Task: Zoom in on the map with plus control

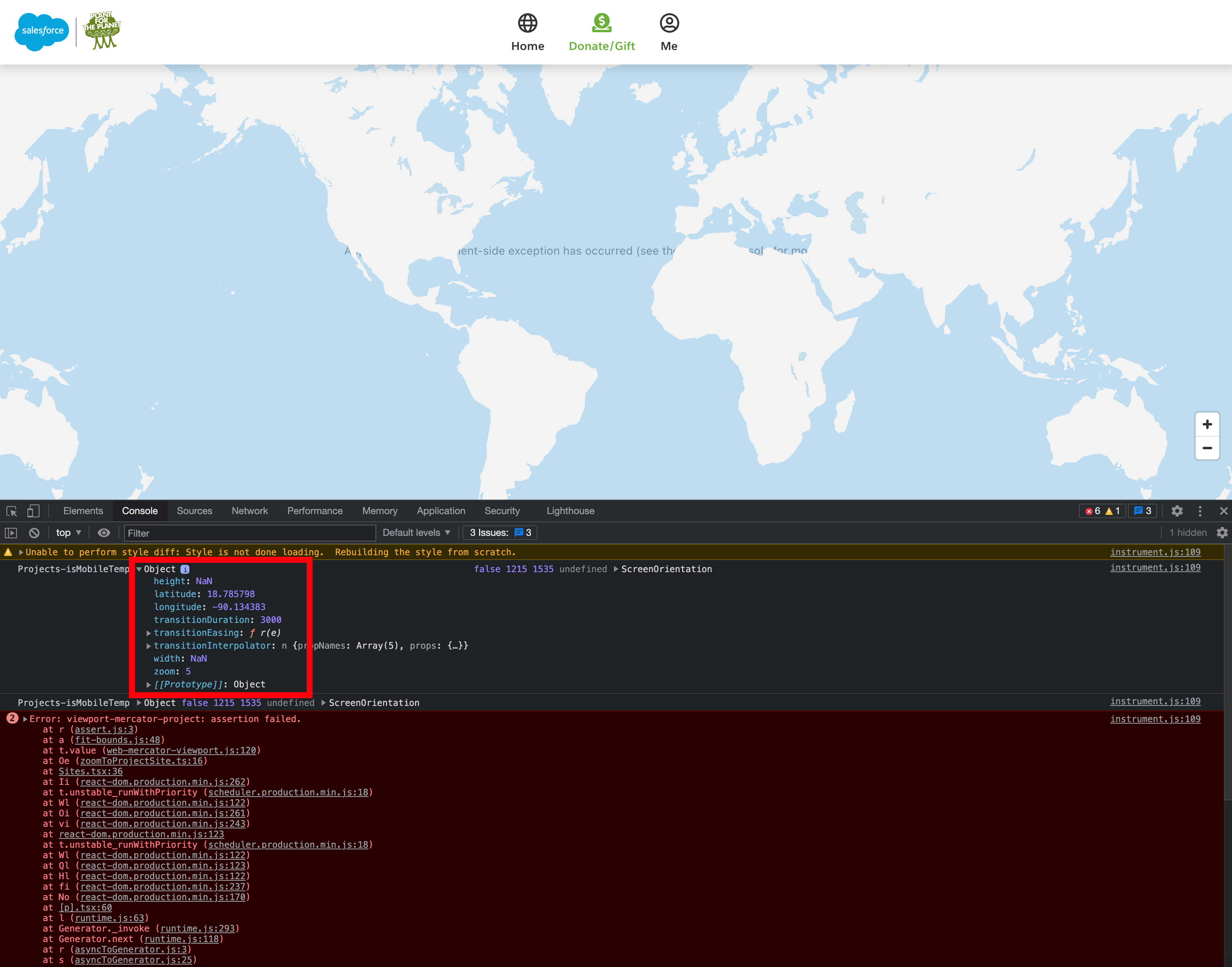Action: (x=1208, y=424)
